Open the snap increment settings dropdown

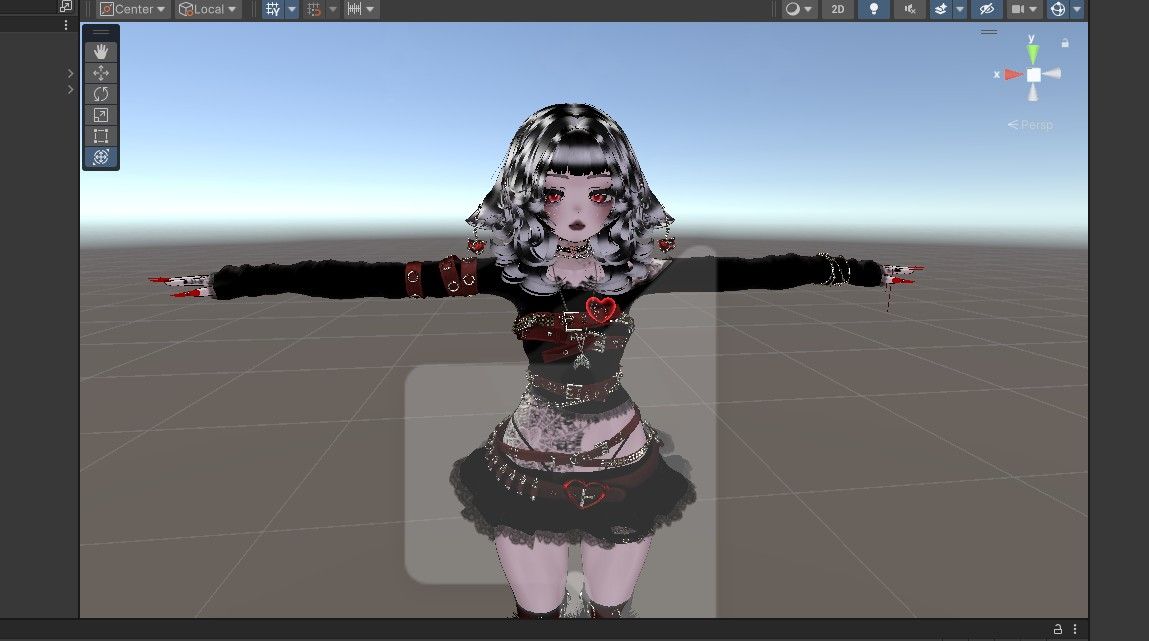361,10
